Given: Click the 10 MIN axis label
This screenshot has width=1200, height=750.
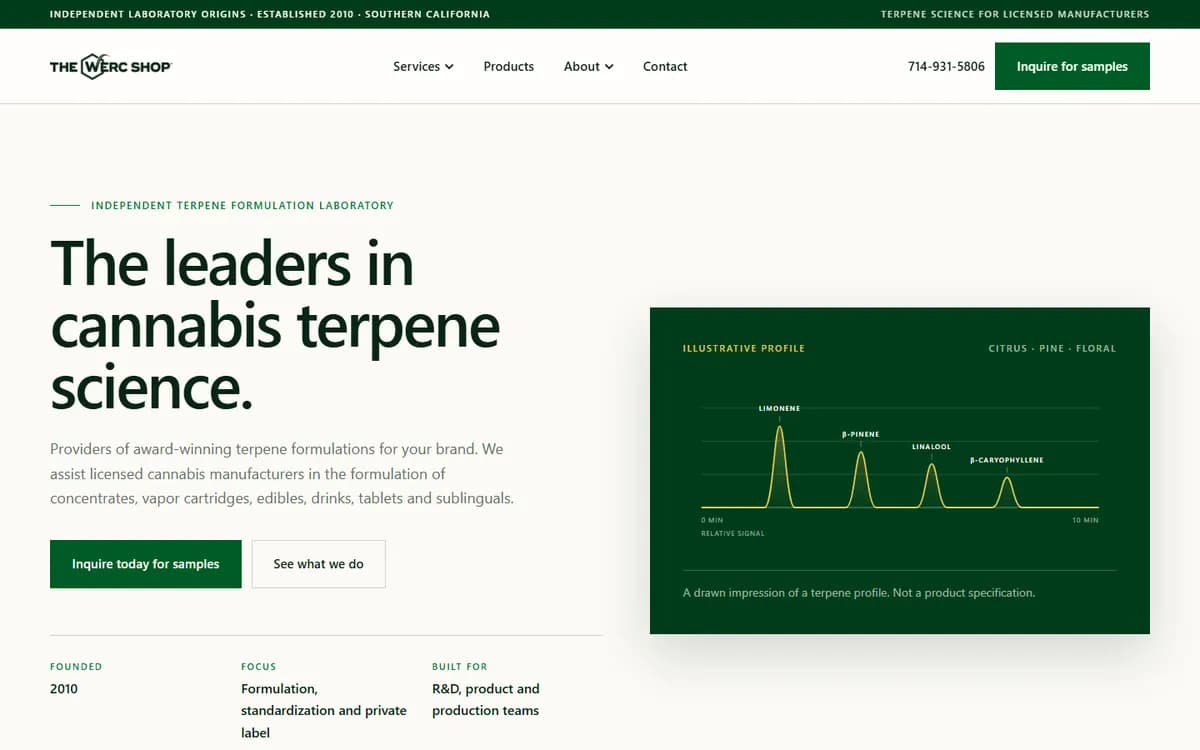Looking at the screenshot, I should tap(1085, 520).
